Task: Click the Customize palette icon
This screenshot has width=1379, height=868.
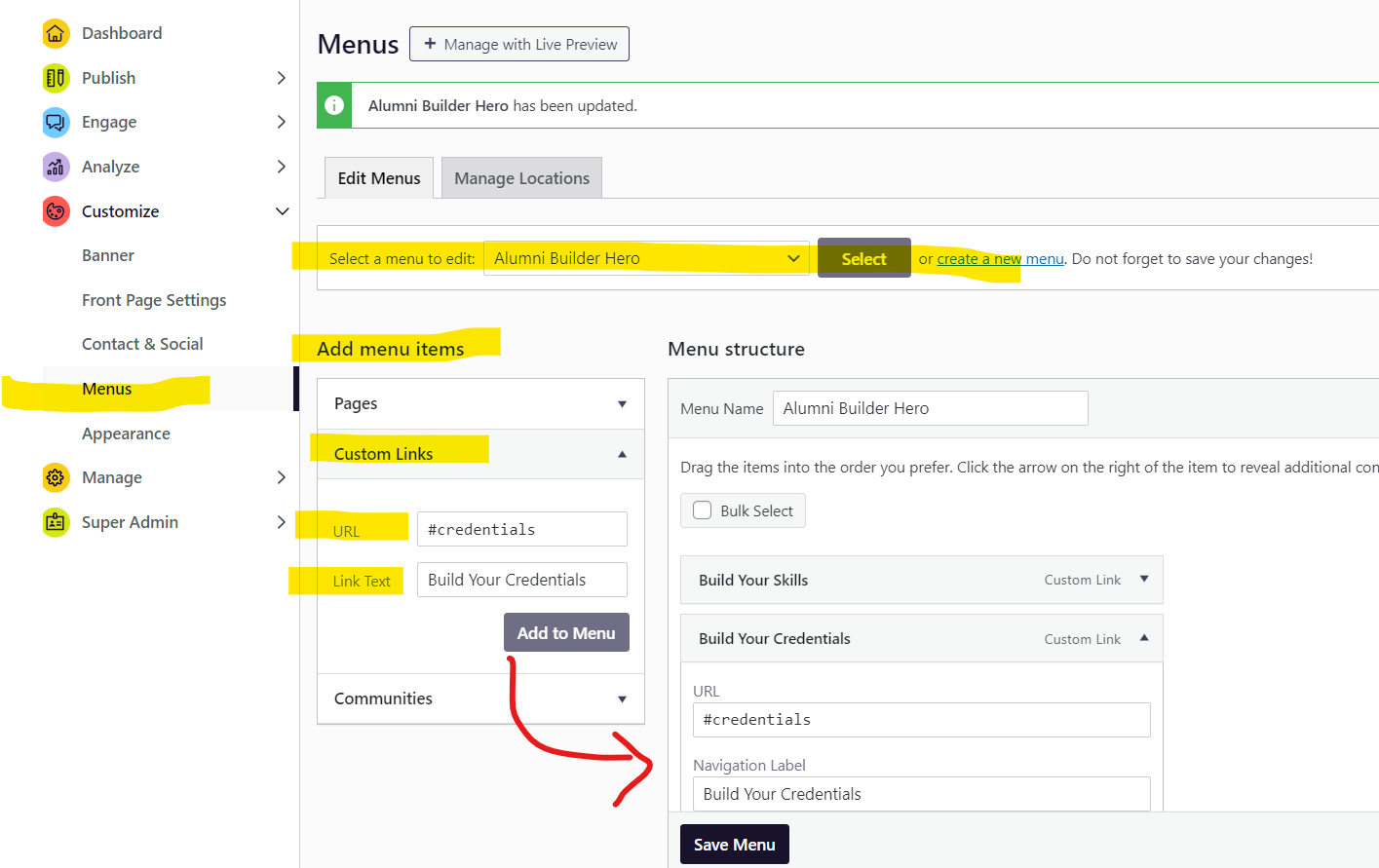Action: [56, 211]
